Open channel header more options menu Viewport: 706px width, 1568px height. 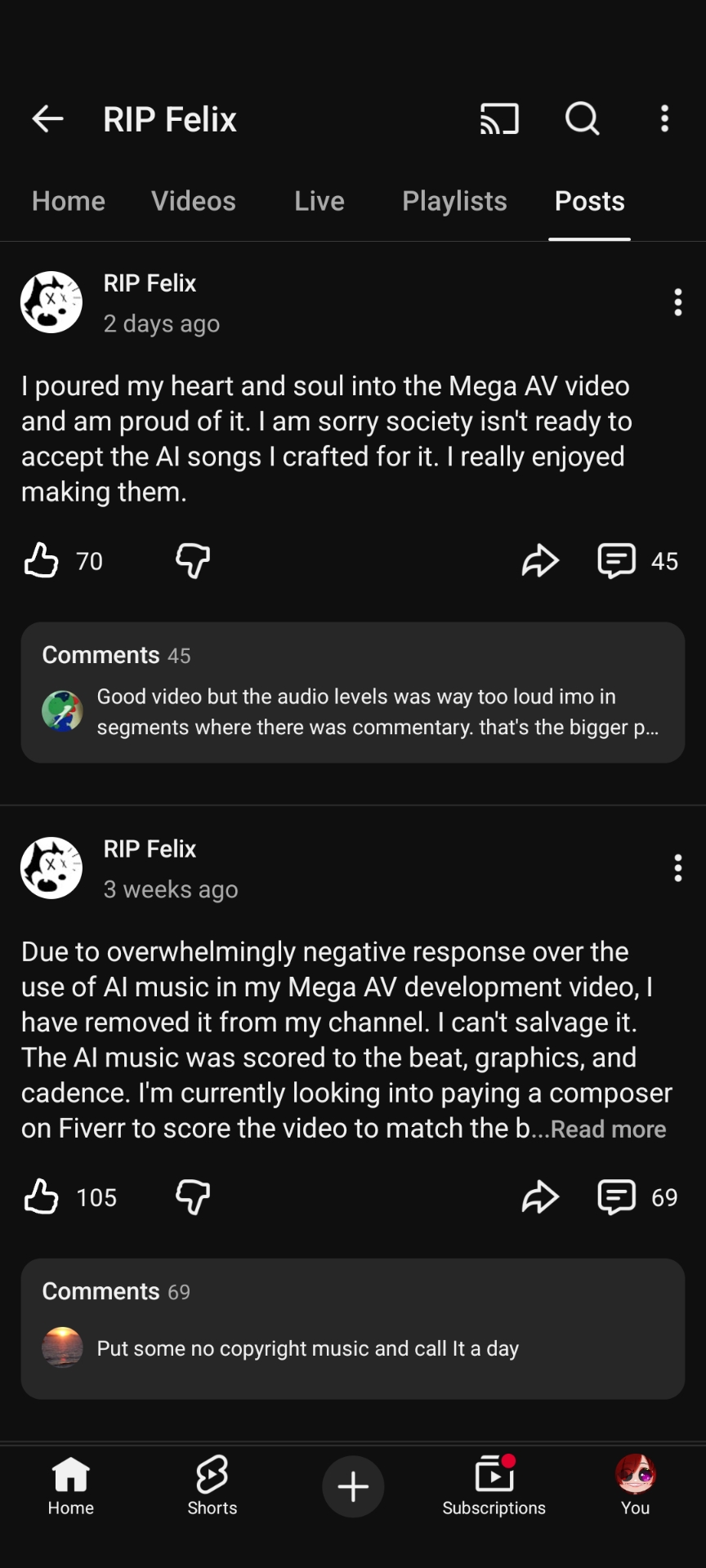coord(665,119)
